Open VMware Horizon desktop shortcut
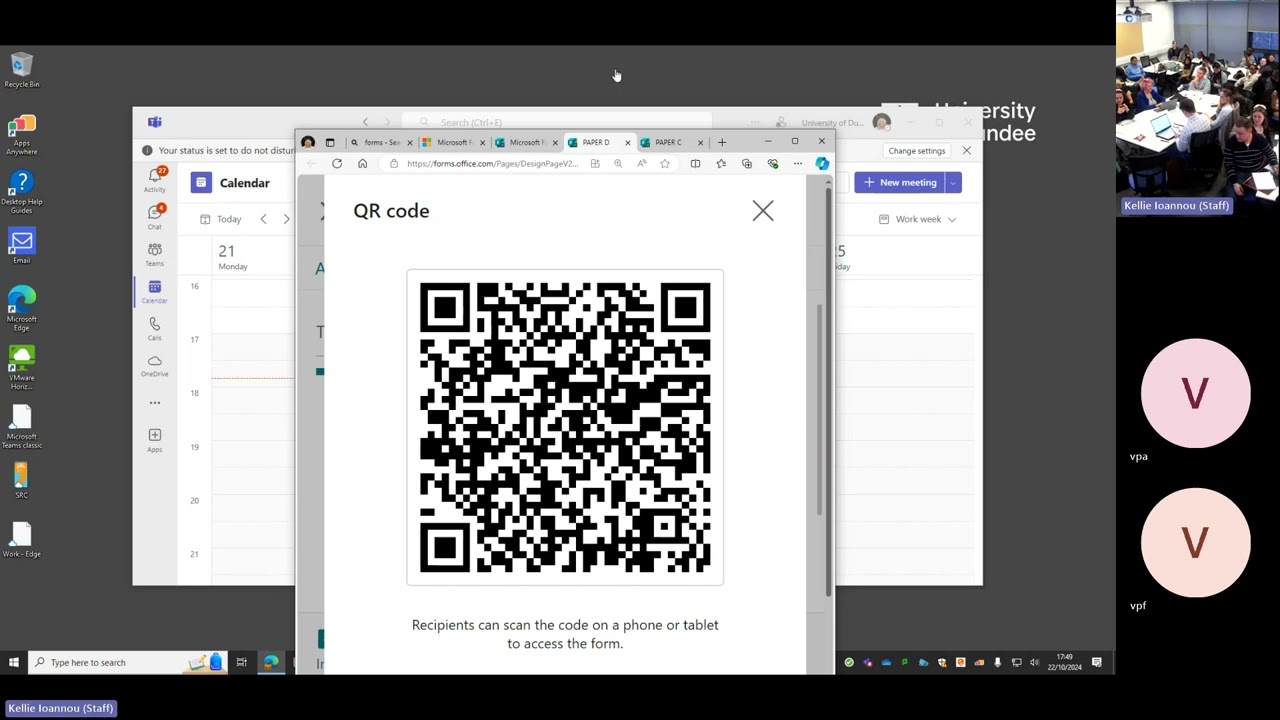The width and height of the screenshot is (1280, 720). [x=22, y=367]
